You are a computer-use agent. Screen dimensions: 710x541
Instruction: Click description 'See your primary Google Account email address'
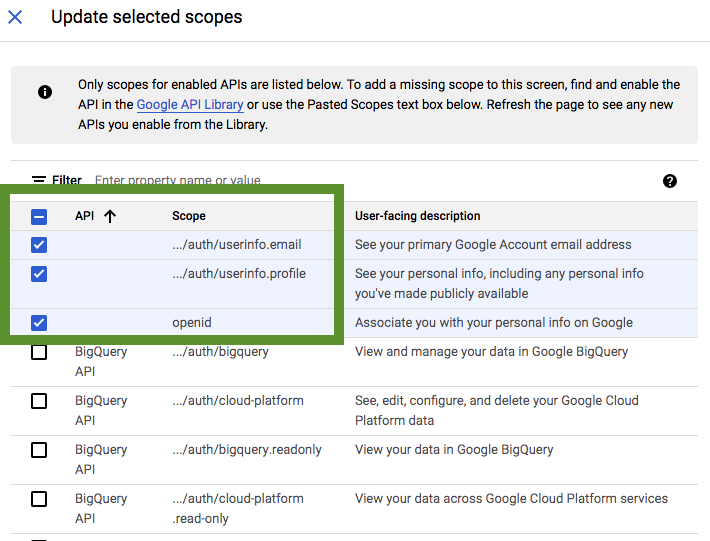[493, 245]
